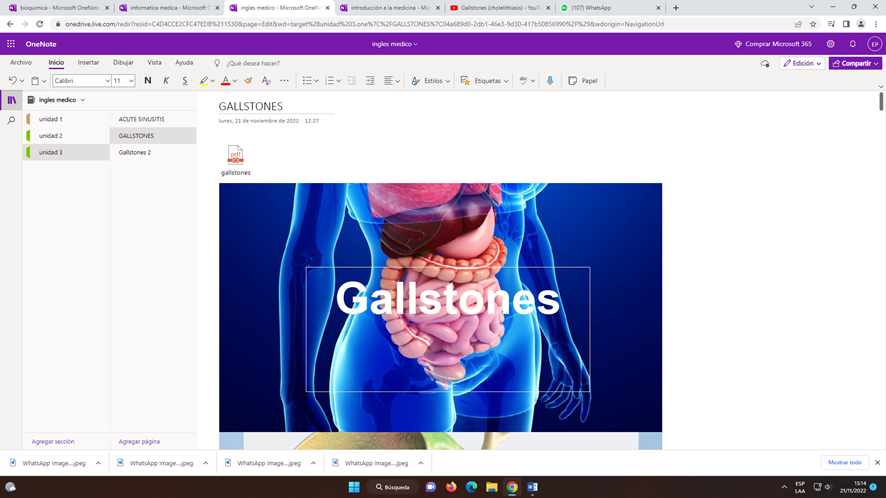
Task: Click the Papel button
Action: tap(583, 81)
